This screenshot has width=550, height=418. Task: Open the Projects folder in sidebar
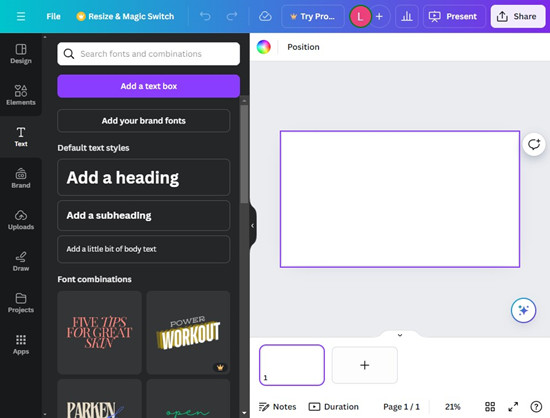click(x=21, y=303)
